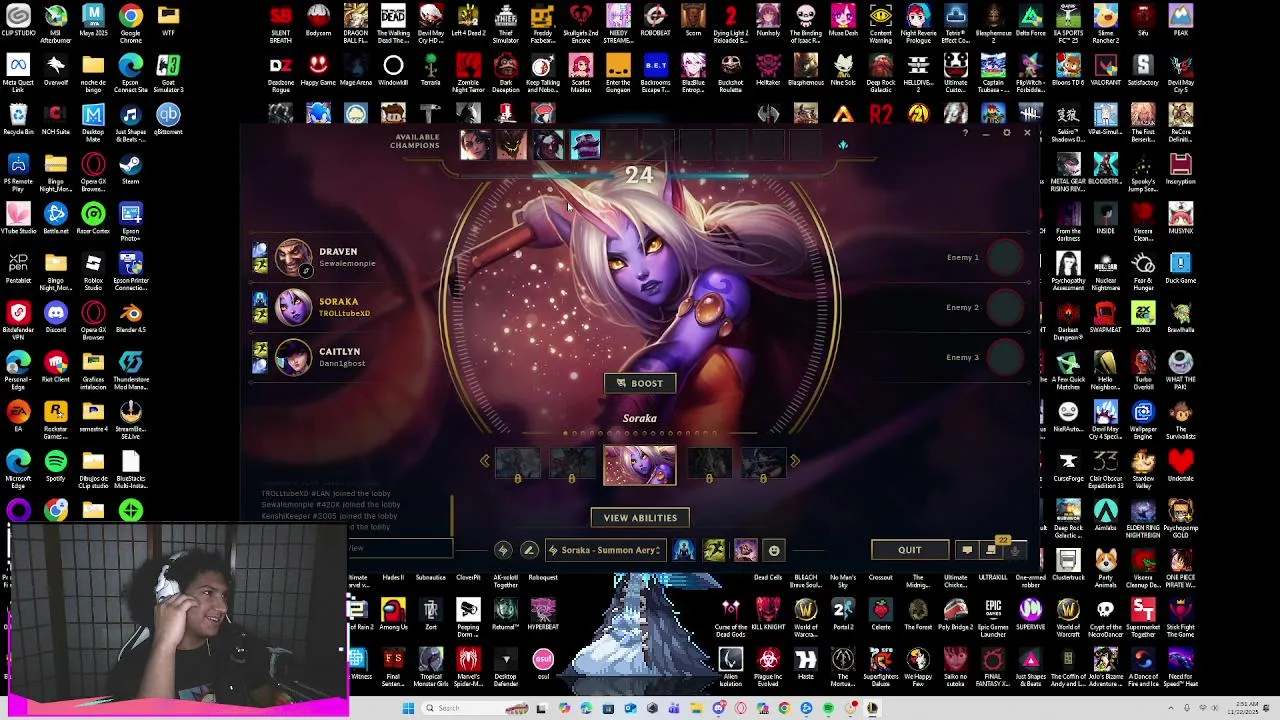
Task: Select the Celeste desktop icon
Action: (x=881, y=614)
